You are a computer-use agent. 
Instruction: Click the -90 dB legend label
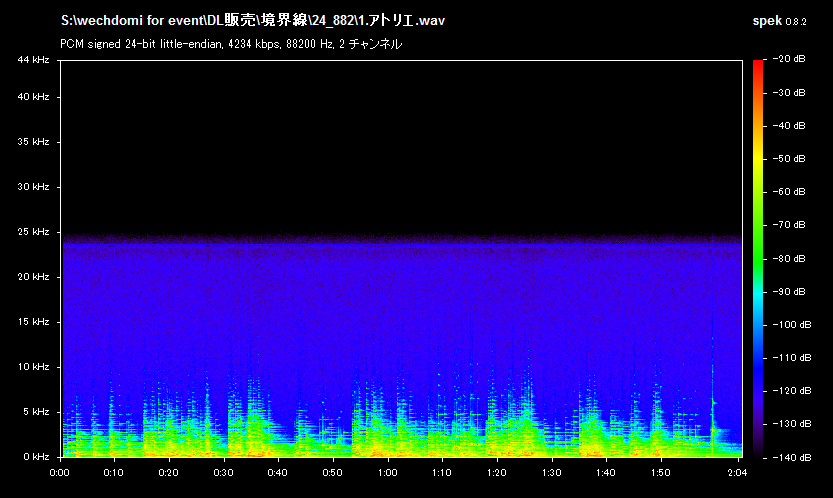(x=789, y=291)
